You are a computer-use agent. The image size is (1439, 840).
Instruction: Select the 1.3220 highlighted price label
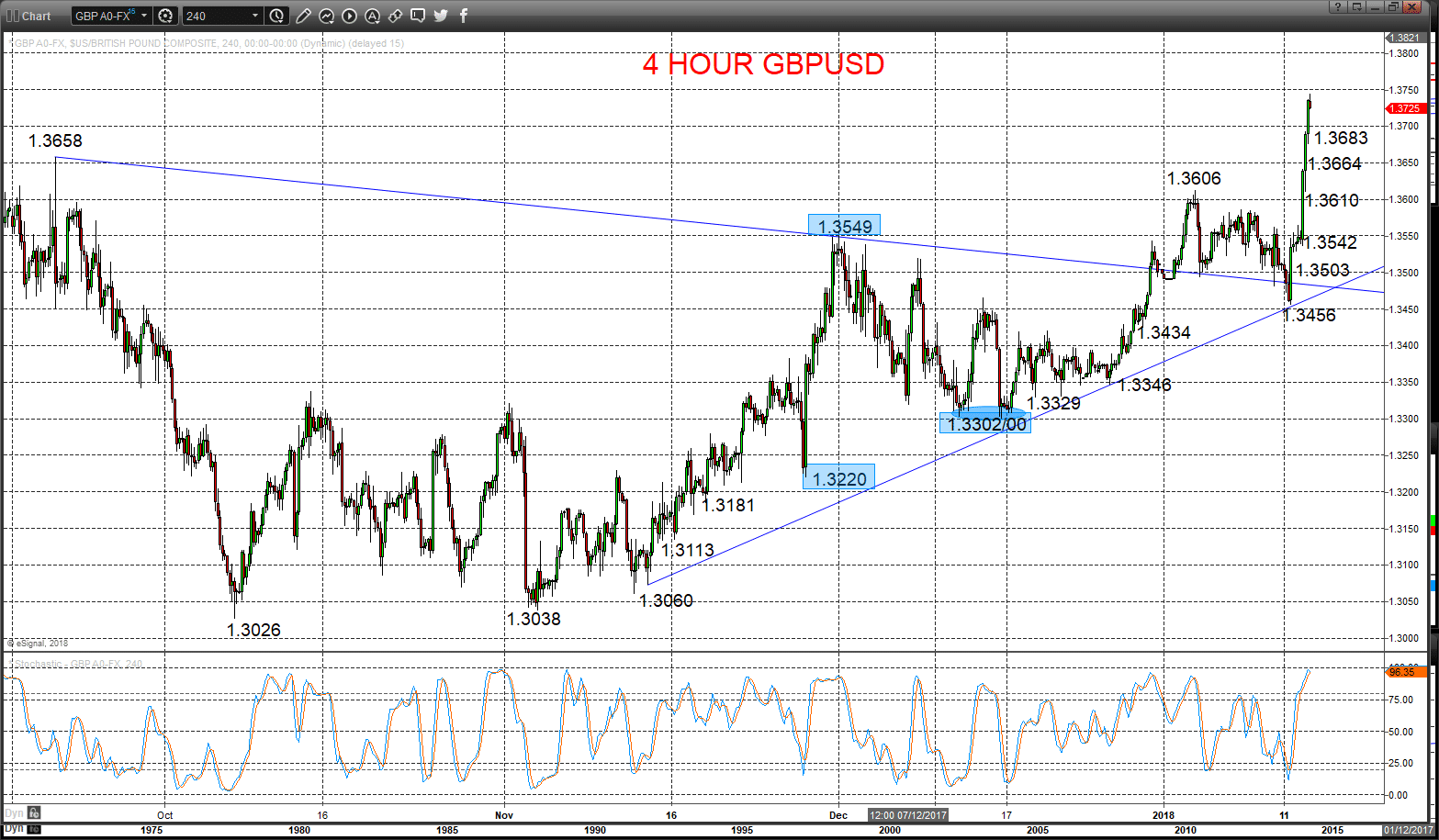click(x=838, y=477)
